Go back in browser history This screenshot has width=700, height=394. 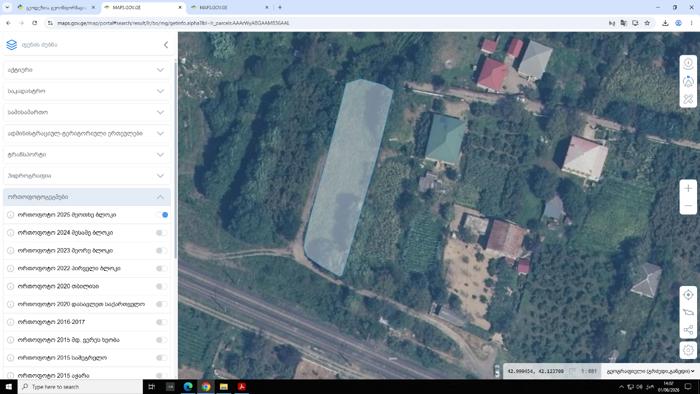[8, 23]
